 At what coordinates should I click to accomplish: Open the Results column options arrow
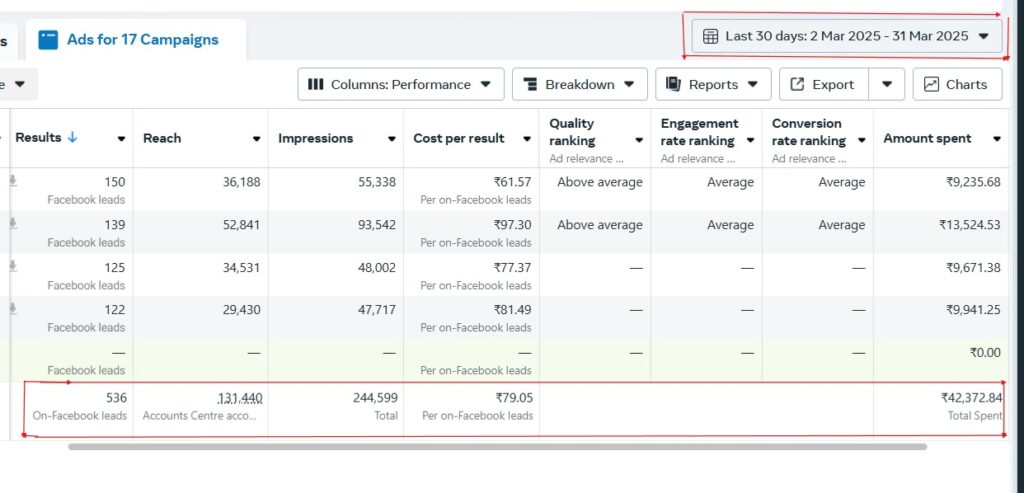(121, 139)
